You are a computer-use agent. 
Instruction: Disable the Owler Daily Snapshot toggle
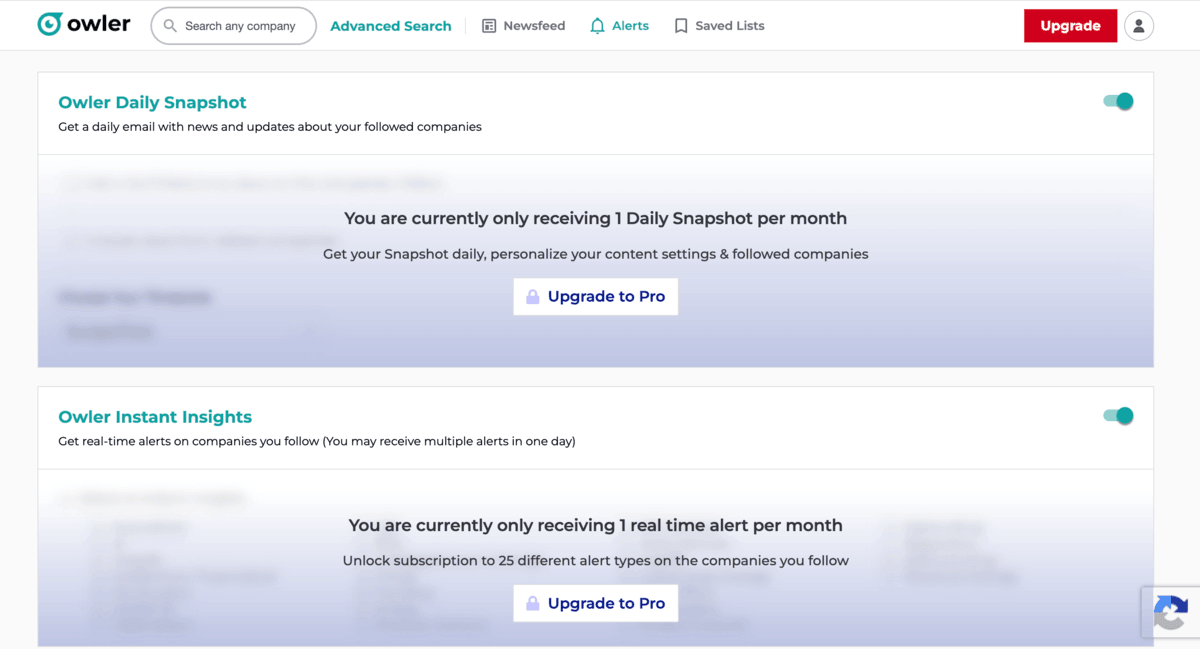tap(1118, 101)
